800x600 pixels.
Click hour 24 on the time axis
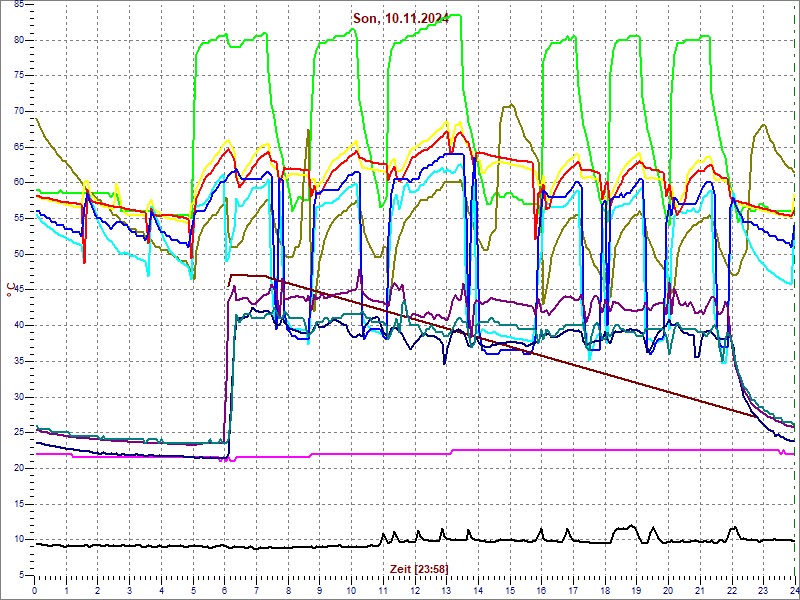[794, 589]
